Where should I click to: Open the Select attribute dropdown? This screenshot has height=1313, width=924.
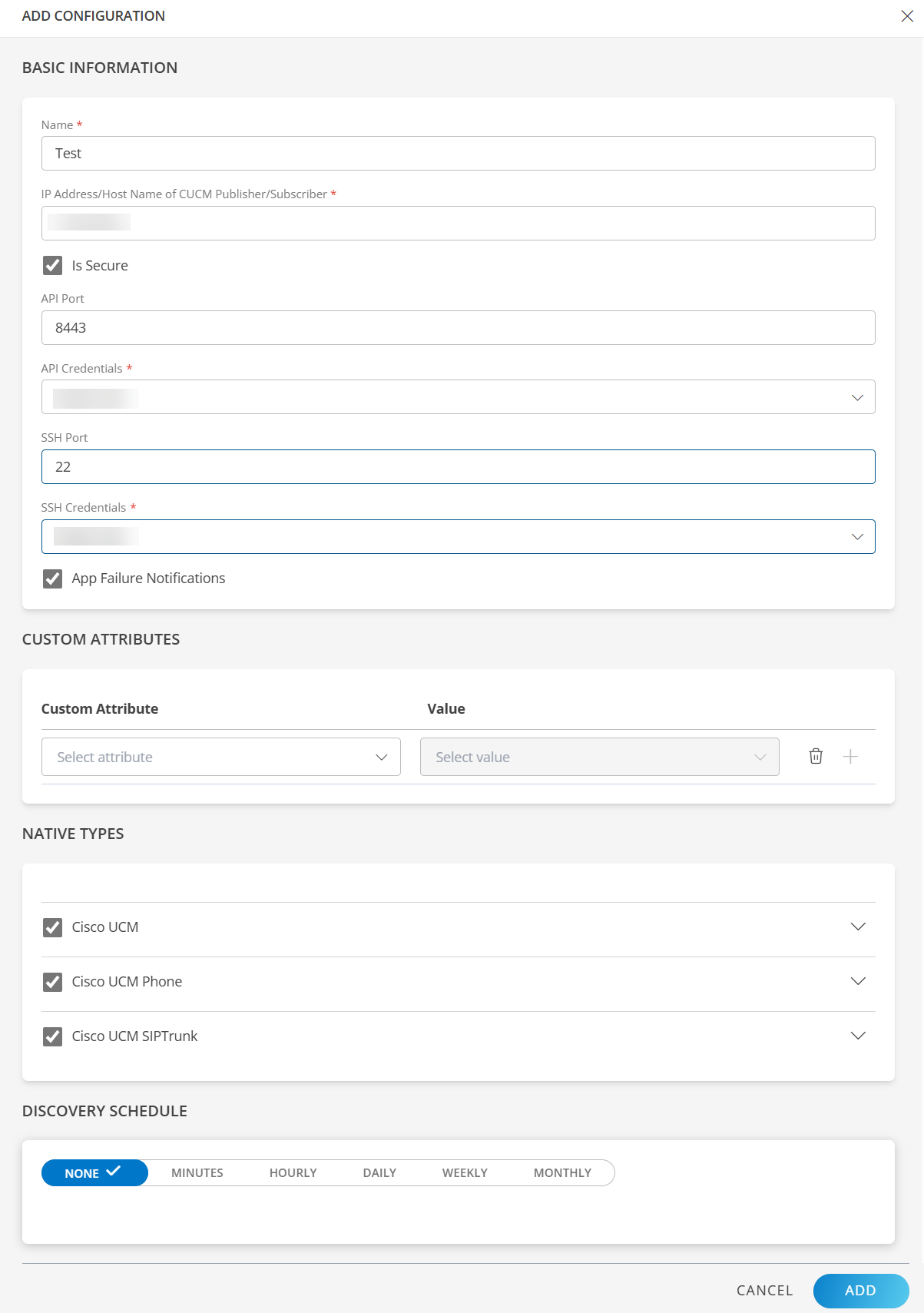coord(221,757)
